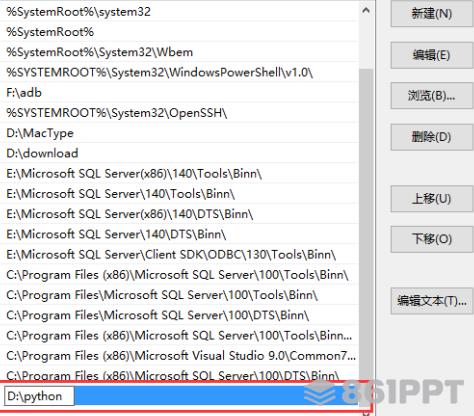The width and height of the screenshot is (474, 416).
Task: Select the %SystemRoot%\System32\Wbem entry
Action: [x=179, y=52]
